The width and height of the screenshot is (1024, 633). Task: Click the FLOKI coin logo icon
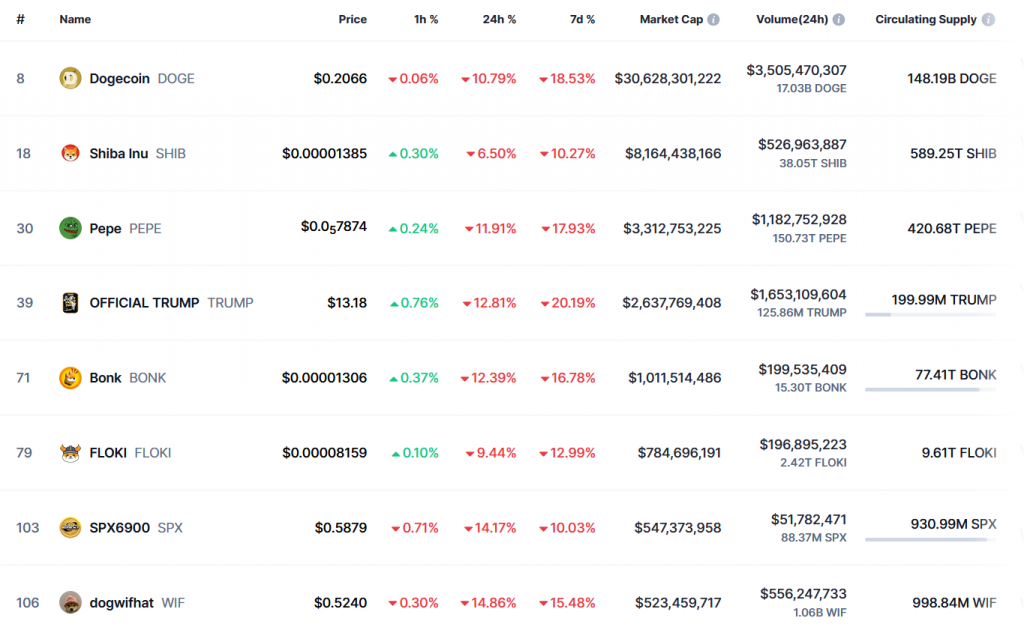point(70,453)
